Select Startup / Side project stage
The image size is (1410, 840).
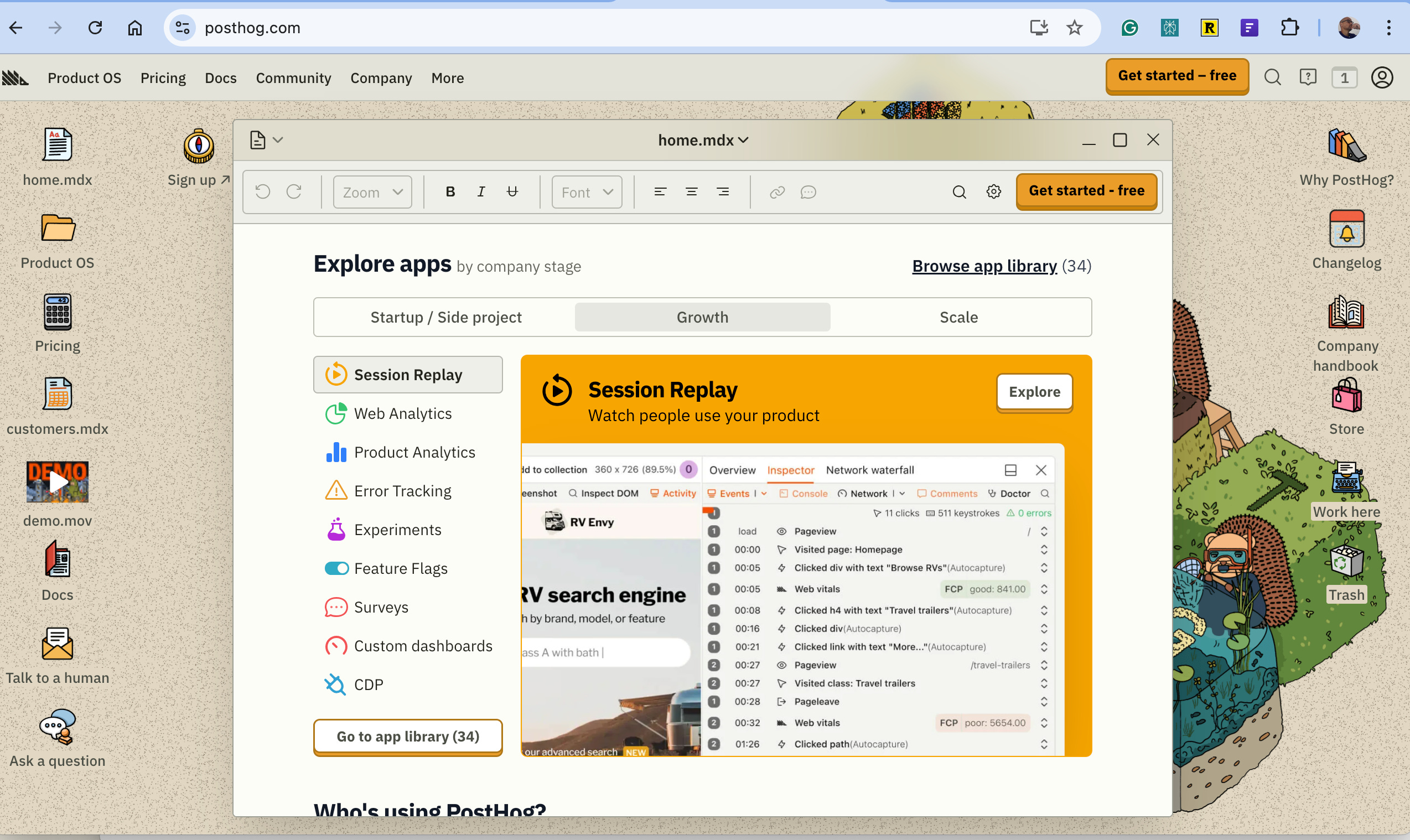pos(445,317)
